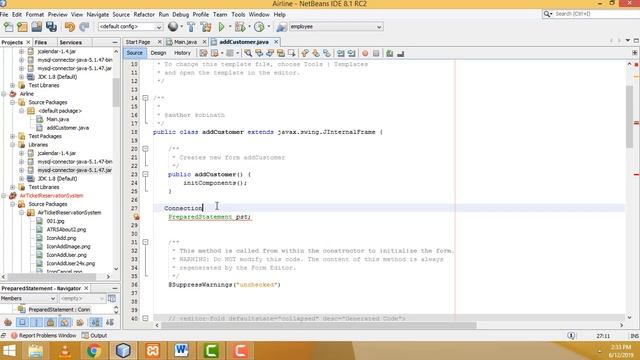This screenshot has height=360, width=640.
Task: Switch to the Main.java editor tab
Action: coord(185,42)
